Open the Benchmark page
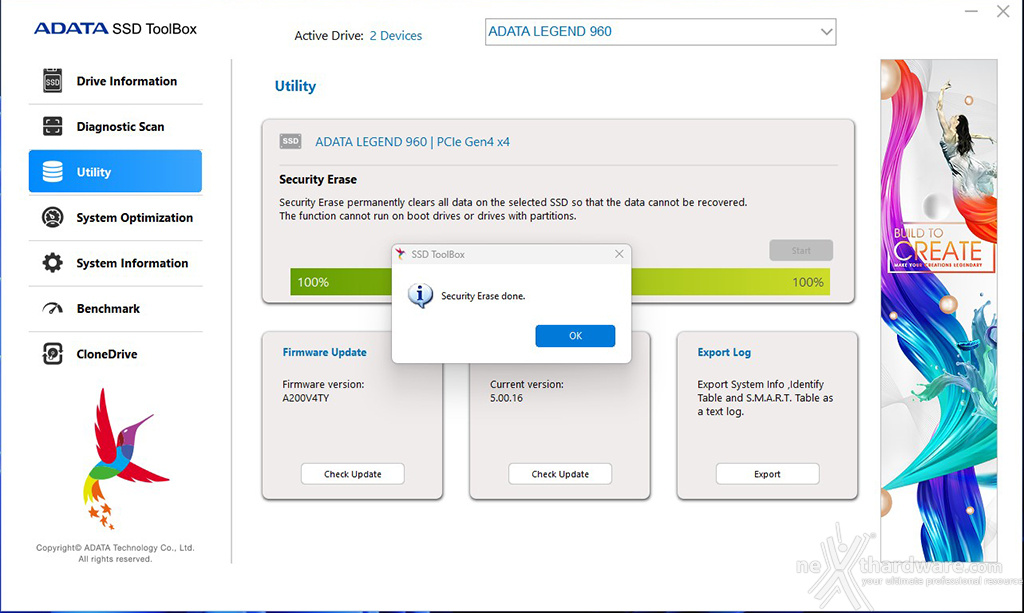 tap(116, 309)
